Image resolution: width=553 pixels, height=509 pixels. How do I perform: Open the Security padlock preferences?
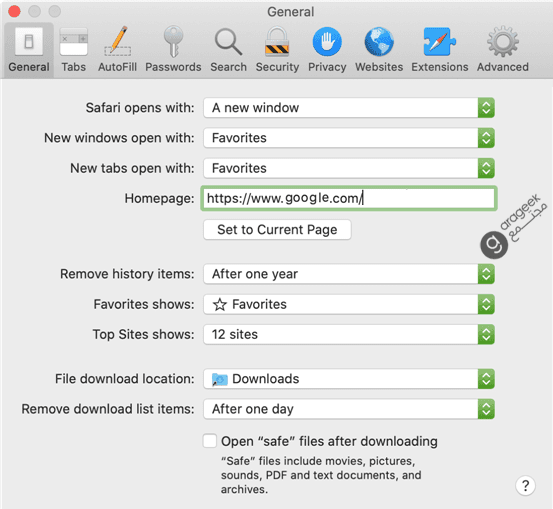pos(277,49)
